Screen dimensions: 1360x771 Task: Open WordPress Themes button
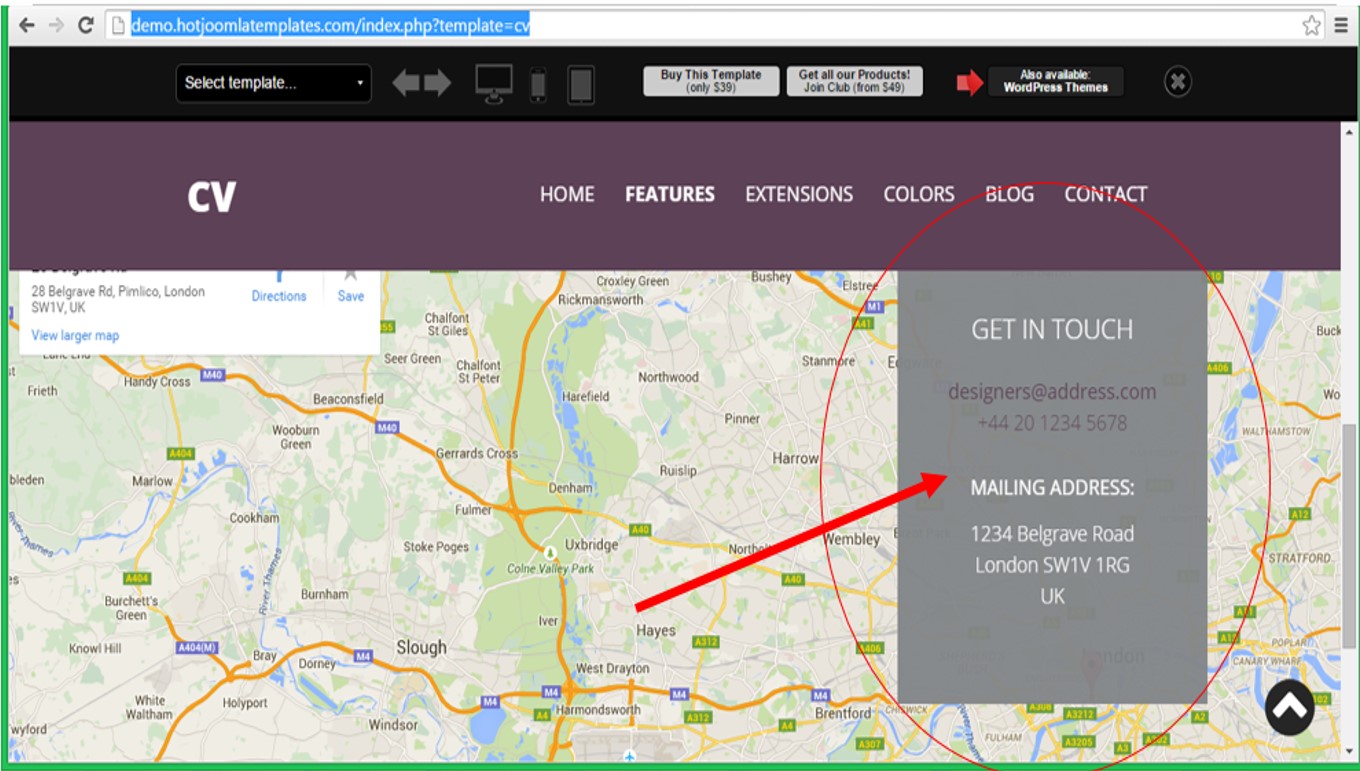click(1056, 81)
